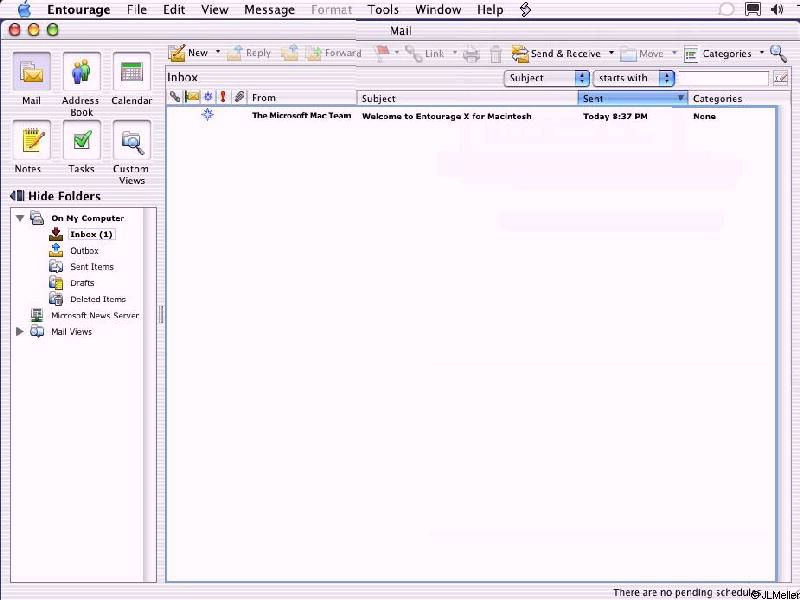Open the File menu
800x600 pixels.
pos(137,10)
